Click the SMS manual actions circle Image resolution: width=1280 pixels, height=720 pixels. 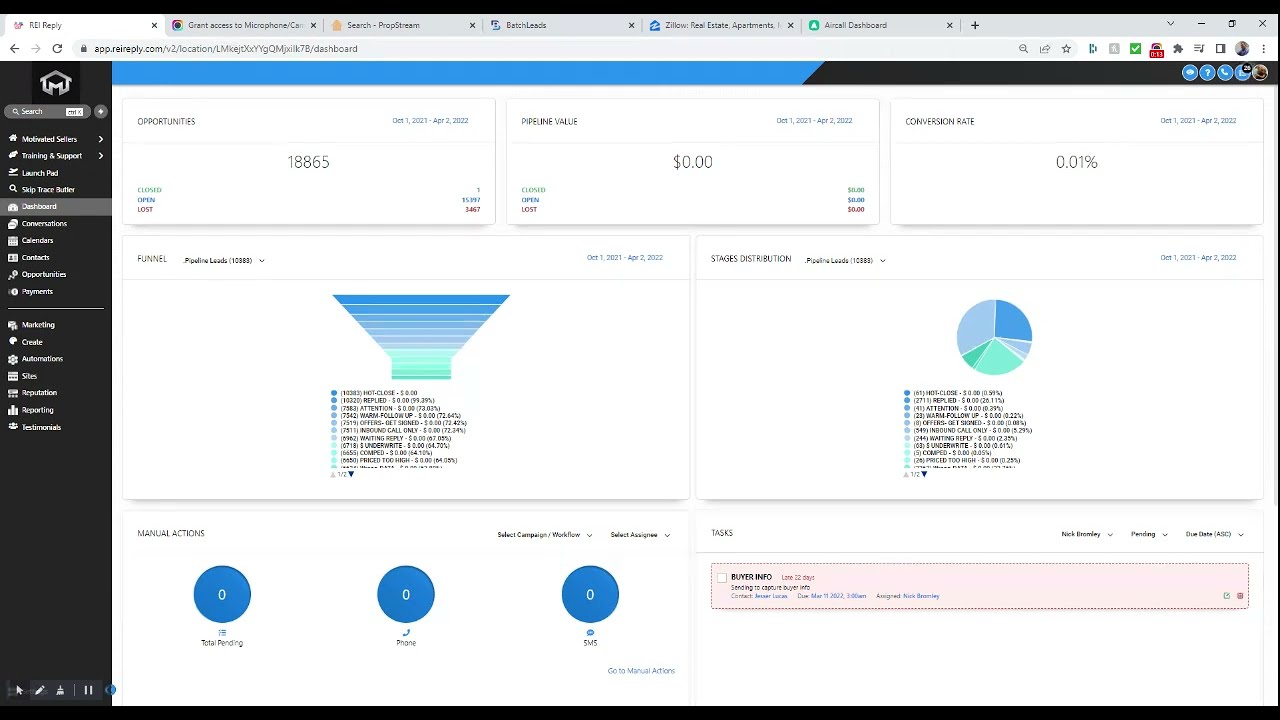(590, 595)
